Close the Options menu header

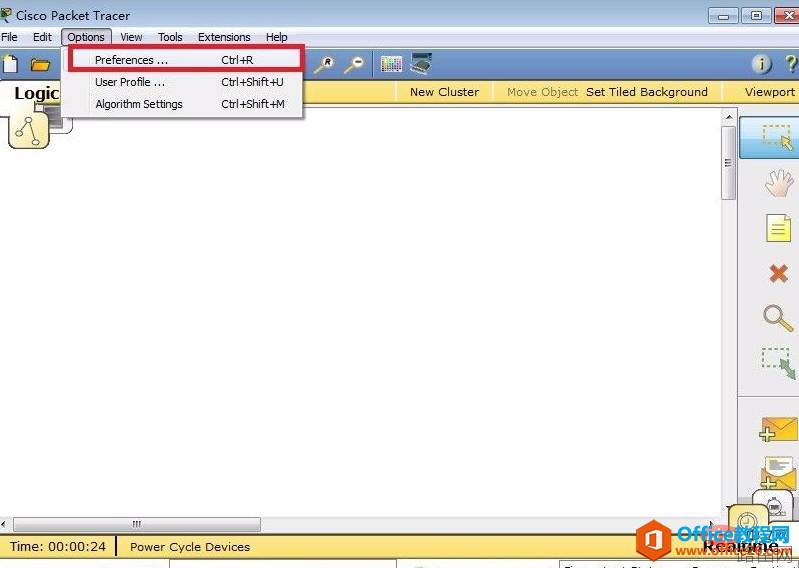86,37
